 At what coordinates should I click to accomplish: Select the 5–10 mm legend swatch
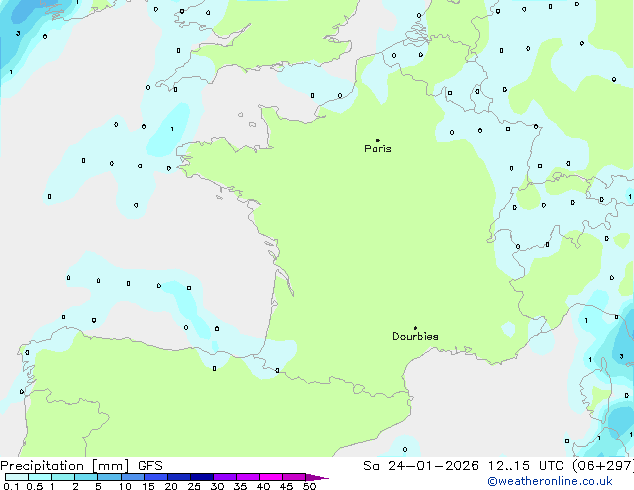pos(109,477)
